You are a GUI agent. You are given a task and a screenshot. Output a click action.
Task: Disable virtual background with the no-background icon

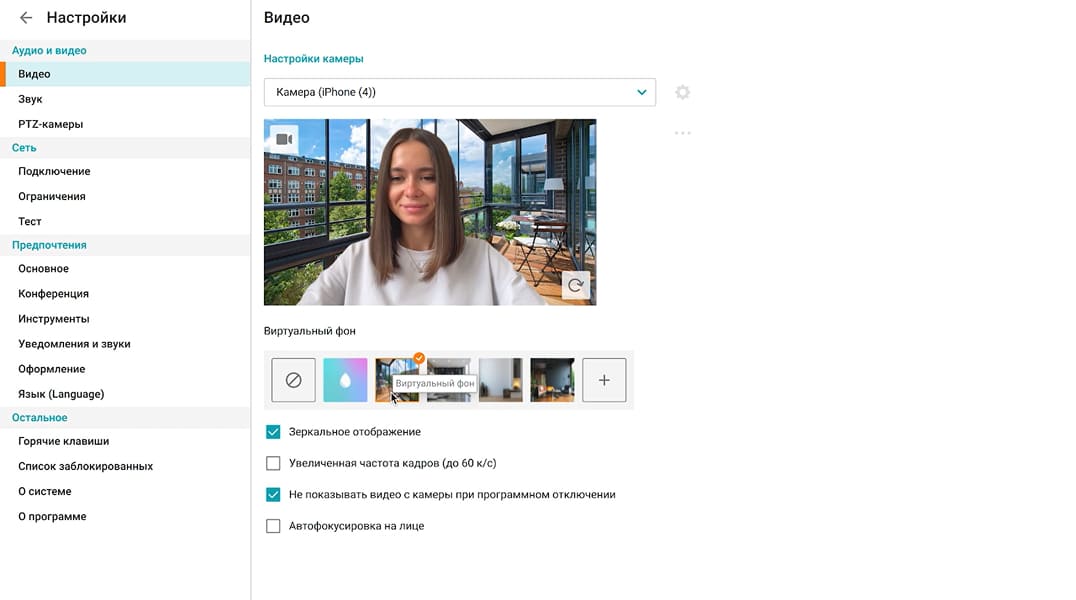click(293, 380)
